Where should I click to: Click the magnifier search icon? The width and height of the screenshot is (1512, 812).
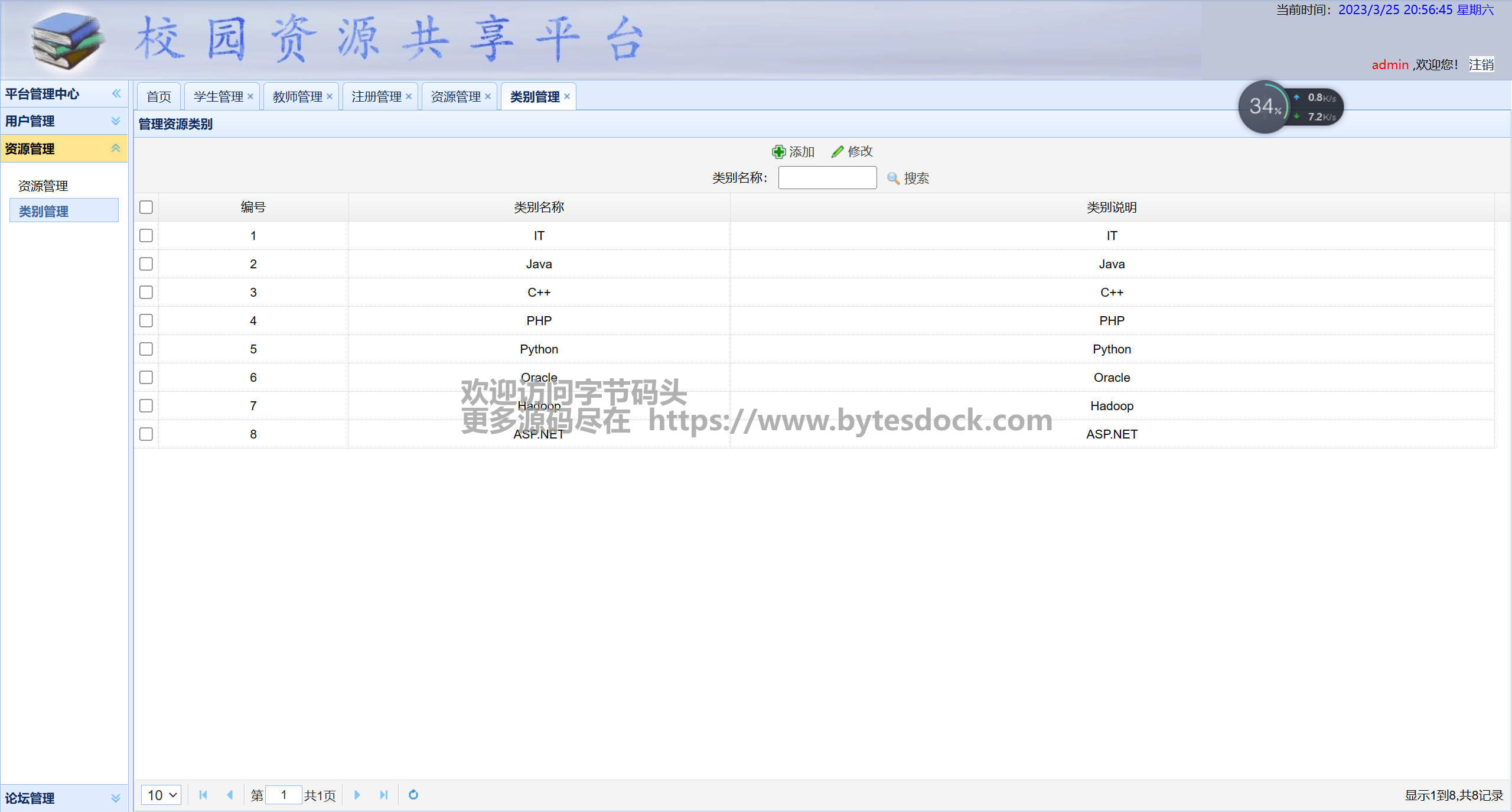[893, 178]
